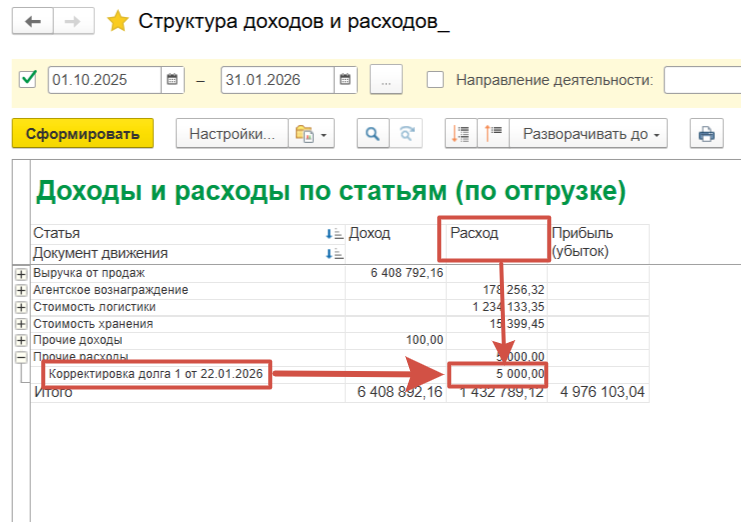Click the print report icon
This screenshot has width=741, height=522.
(x=706, y=134)
